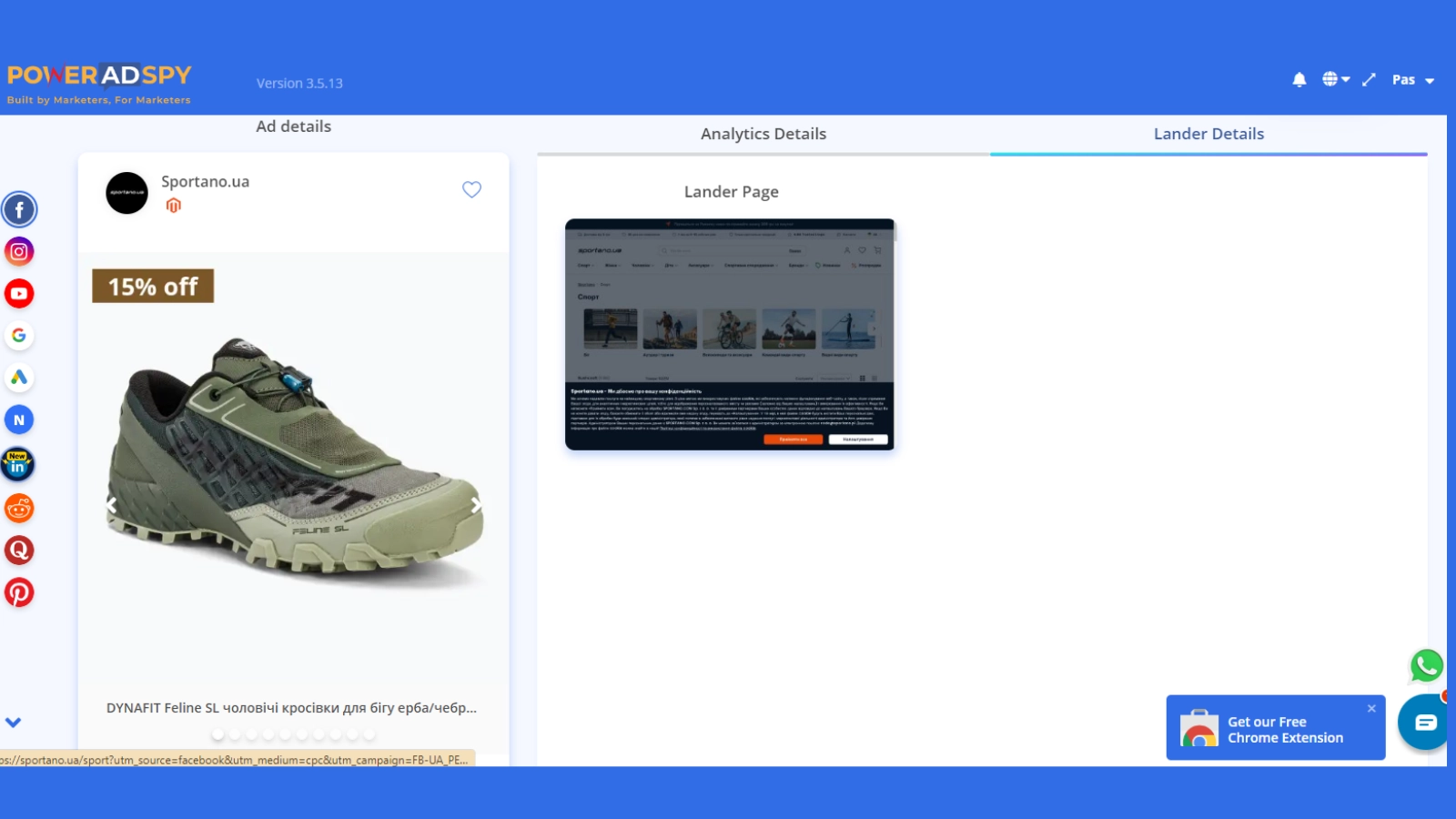Switch to the Analytics Details tab
The height and width of the screenshot is (819, 1456).
pyautogui.click(x=763, y=134)
